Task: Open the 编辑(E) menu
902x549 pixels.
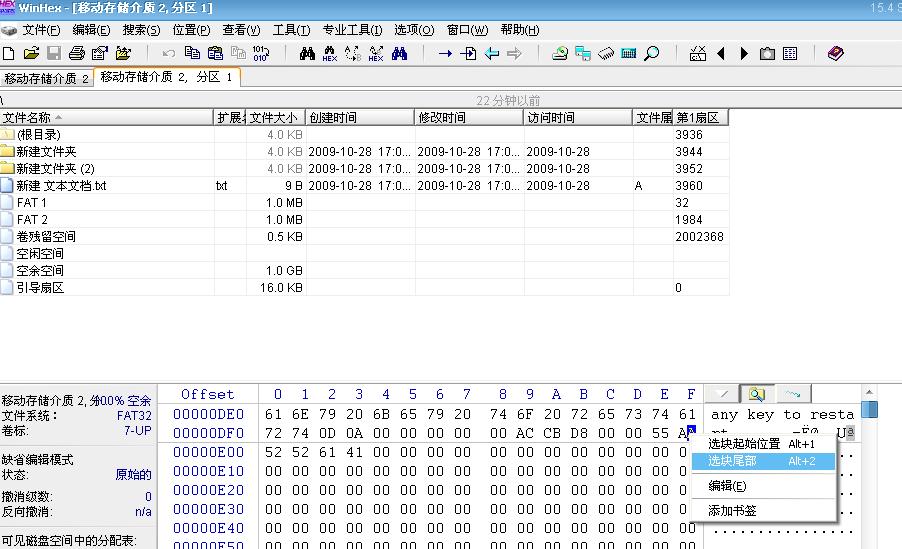Action: point(91,30)
